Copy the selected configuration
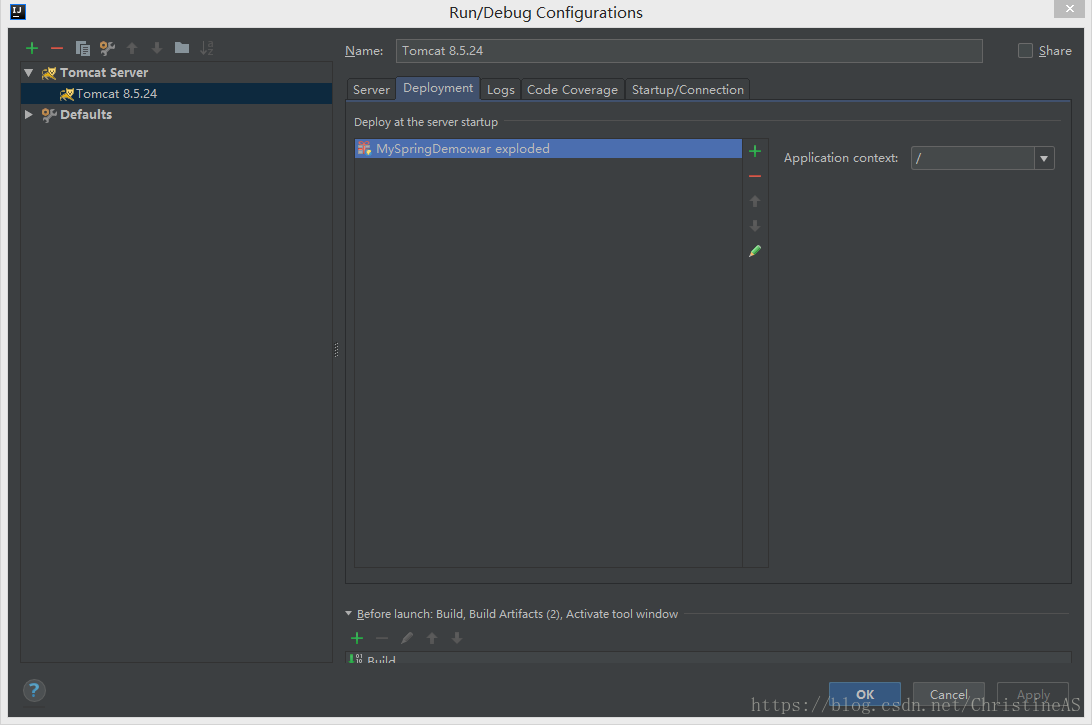This screenshot has width=1092, height=725. tap(82, 48)
